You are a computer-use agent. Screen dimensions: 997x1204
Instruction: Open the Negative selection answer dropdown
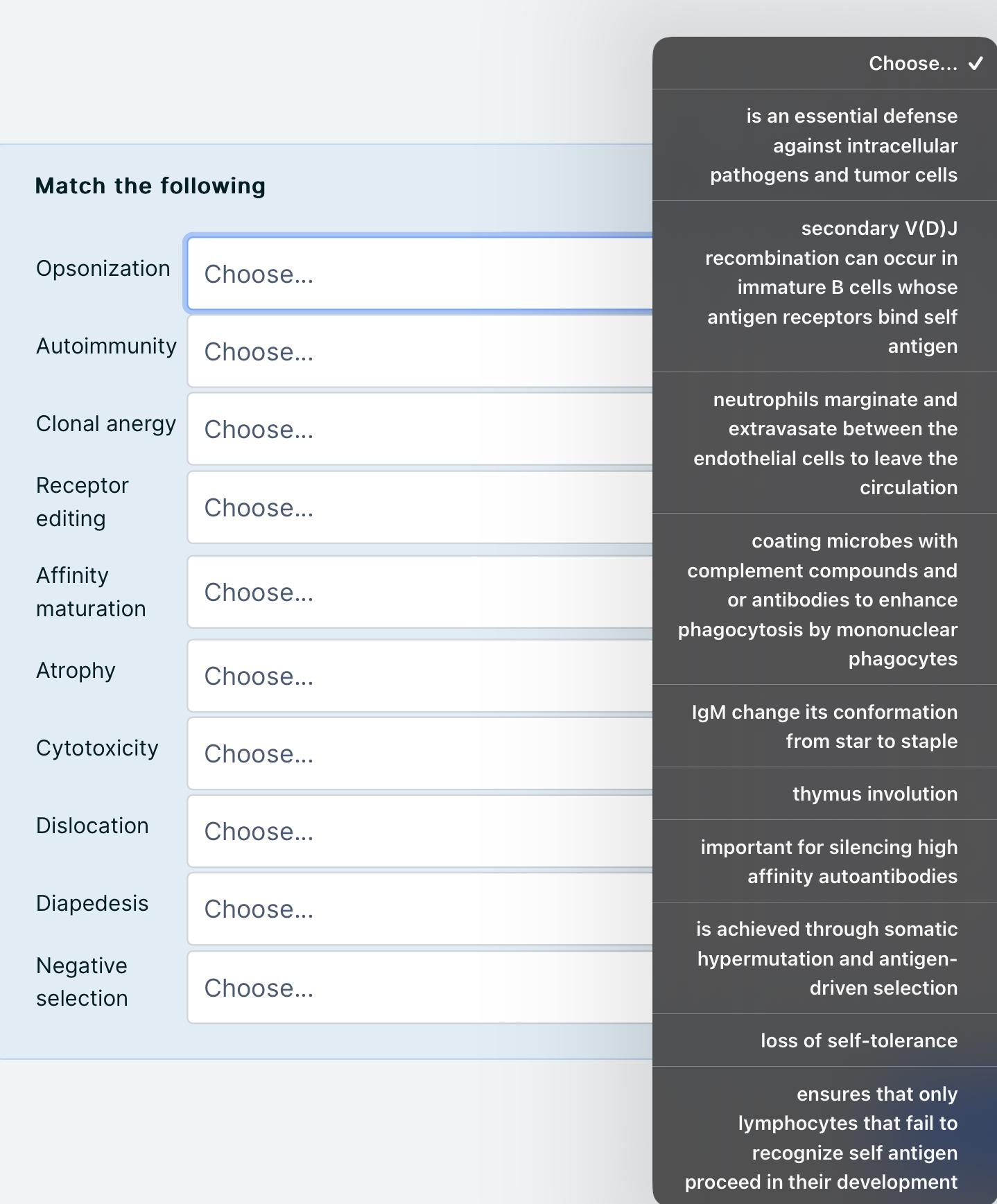[x=416, y=988]
